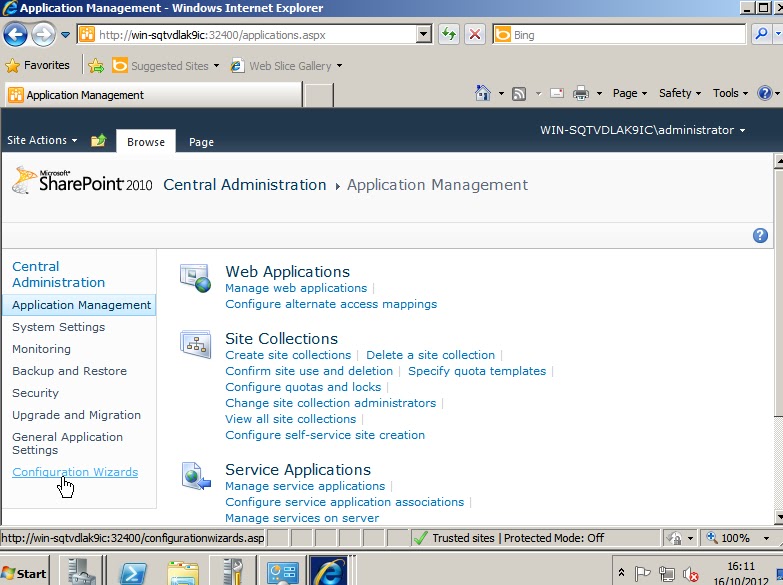Click the Web Applications section icon

point(195,279)
